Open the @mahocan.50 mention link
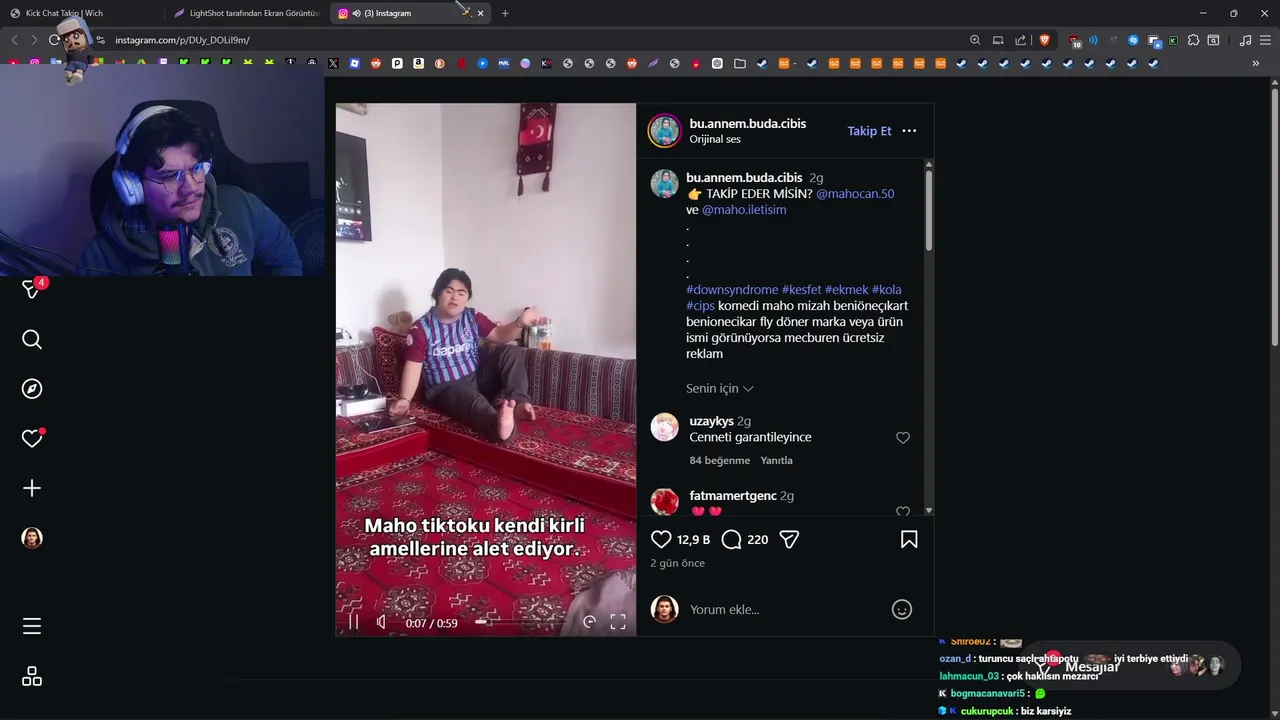1280x720 pixels. click(x=855, y=194)
